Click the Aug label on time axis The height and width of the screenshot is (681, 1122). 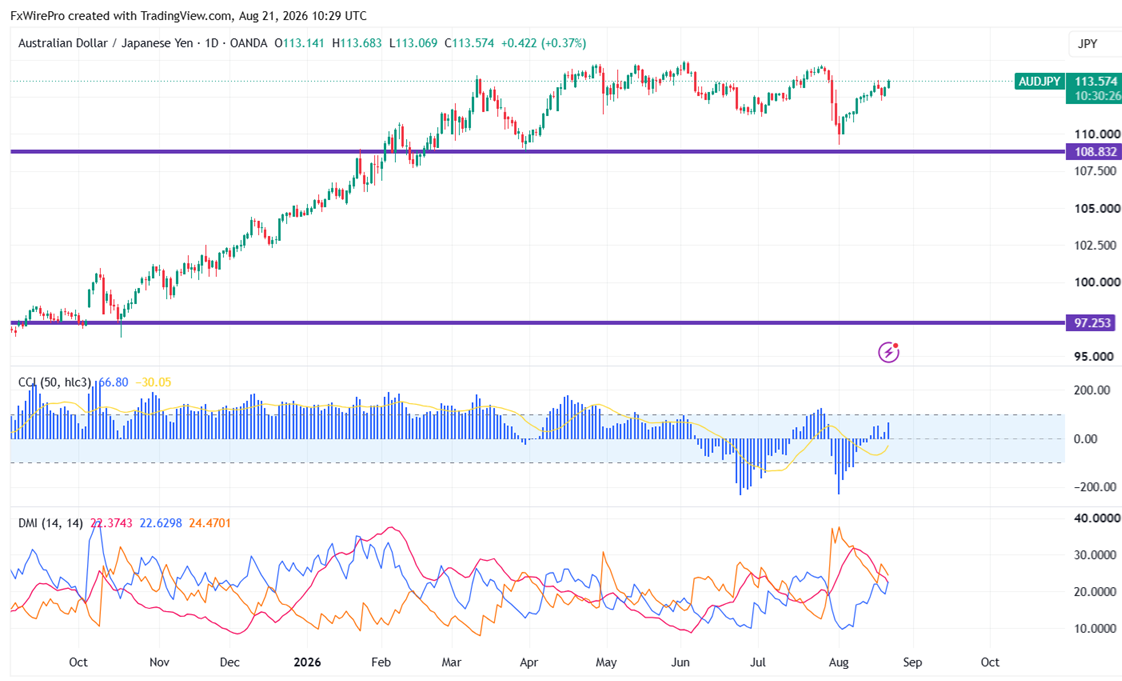click(838, 662)
